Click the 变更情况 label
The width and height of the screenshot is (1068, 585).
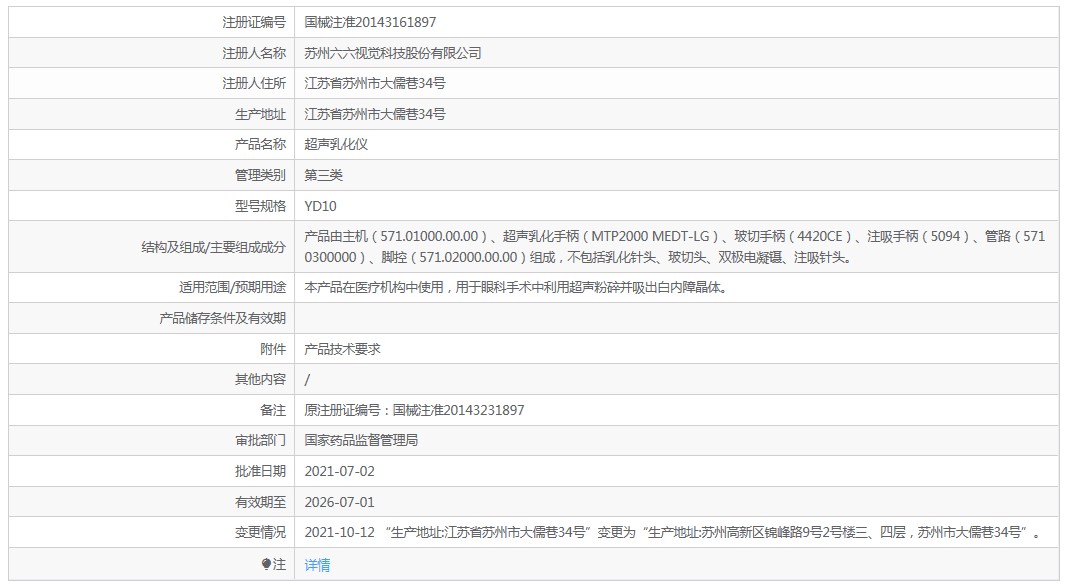(x=260, y=533)
